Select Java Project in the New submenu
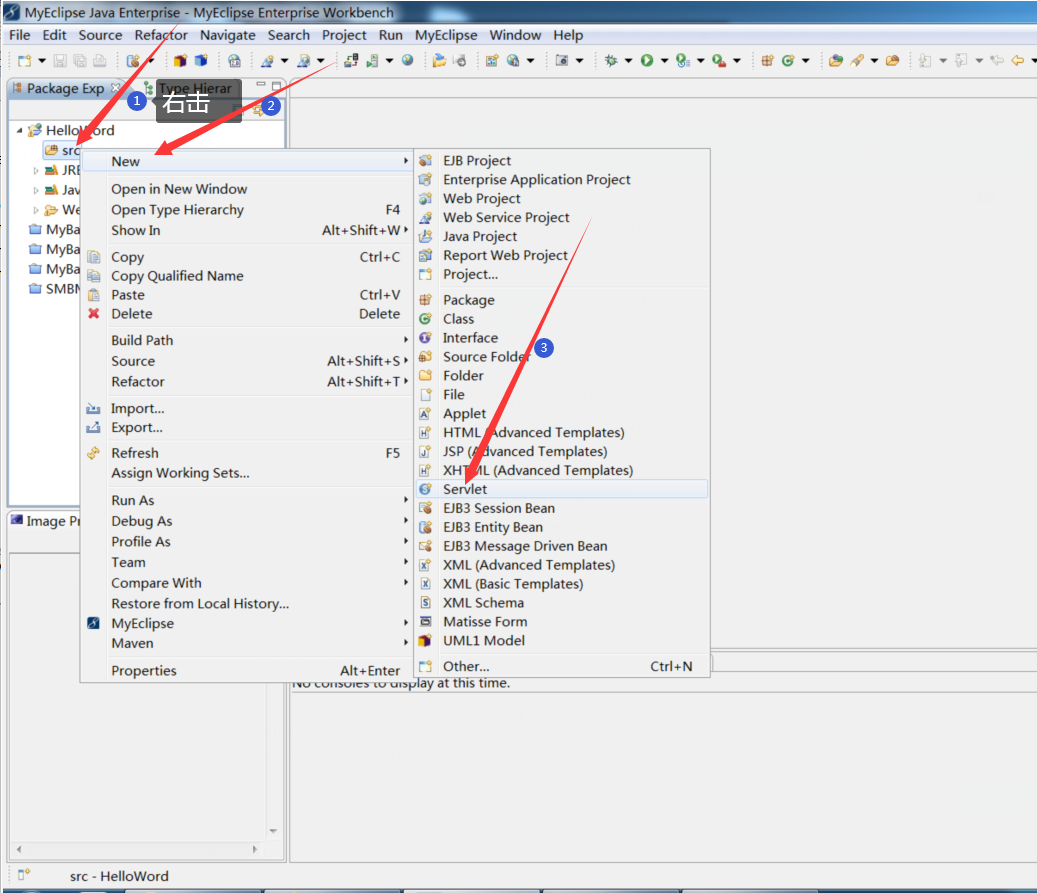This screenshot has height=893, width=1037. click(x=562, y=236)
